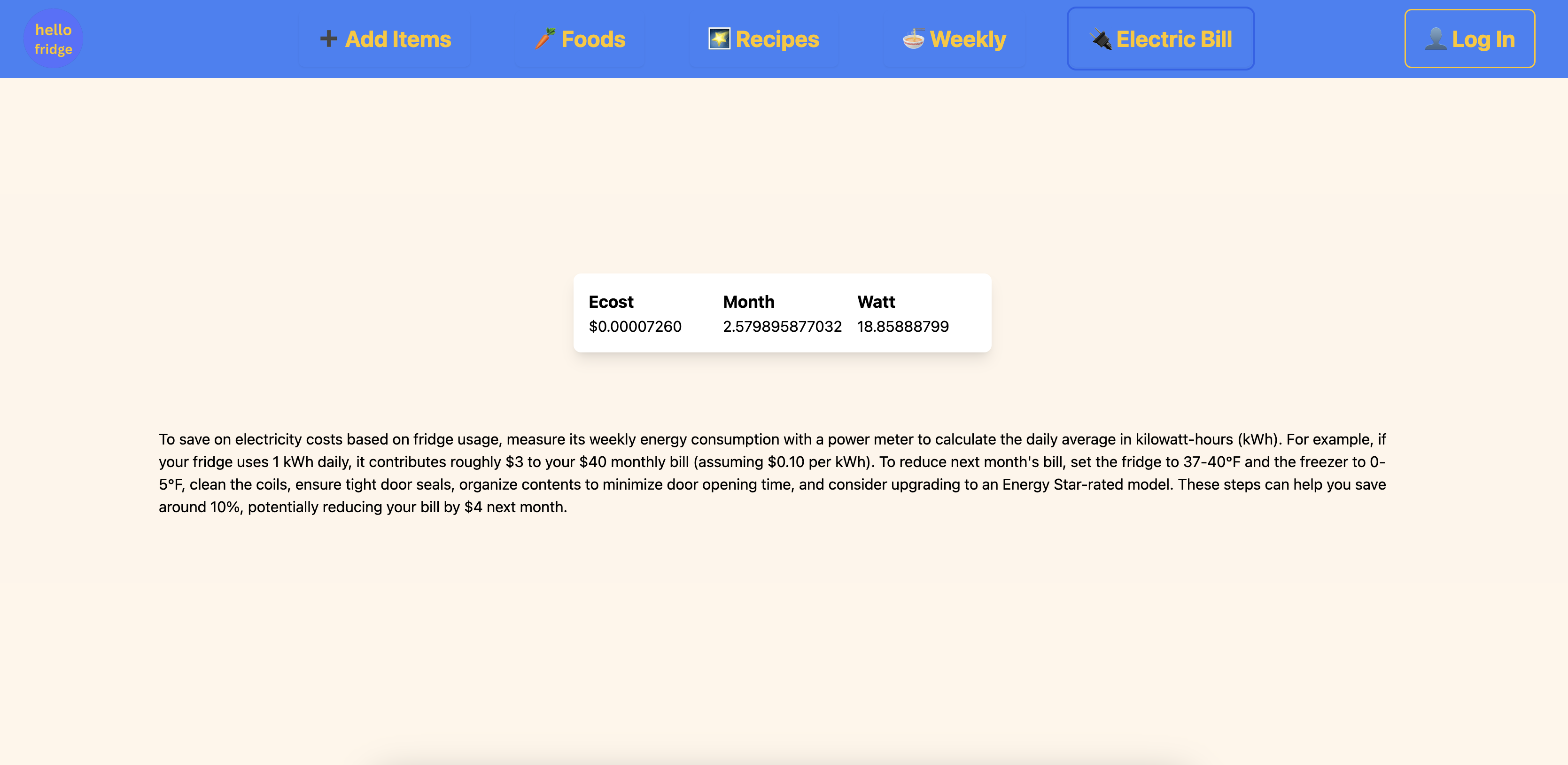Open the Recipes section
Image resolution: width=1568 pixels, height=765 pixels.
tap(776, 39)
